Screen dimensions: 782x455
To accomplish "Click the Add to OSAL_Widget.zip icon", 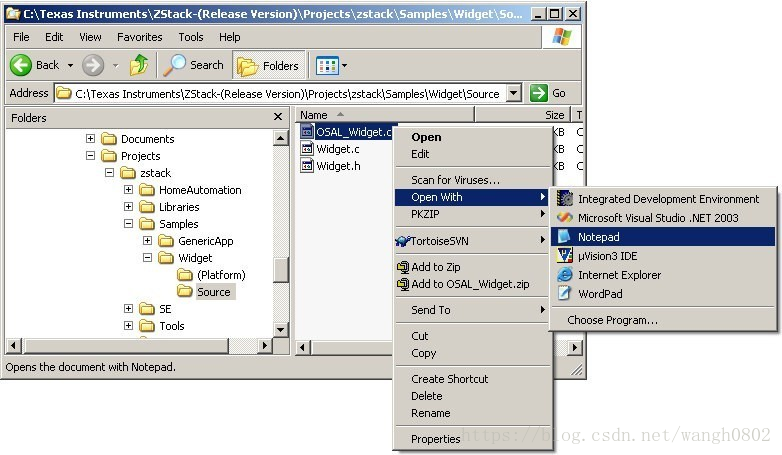I will point(402,284).
